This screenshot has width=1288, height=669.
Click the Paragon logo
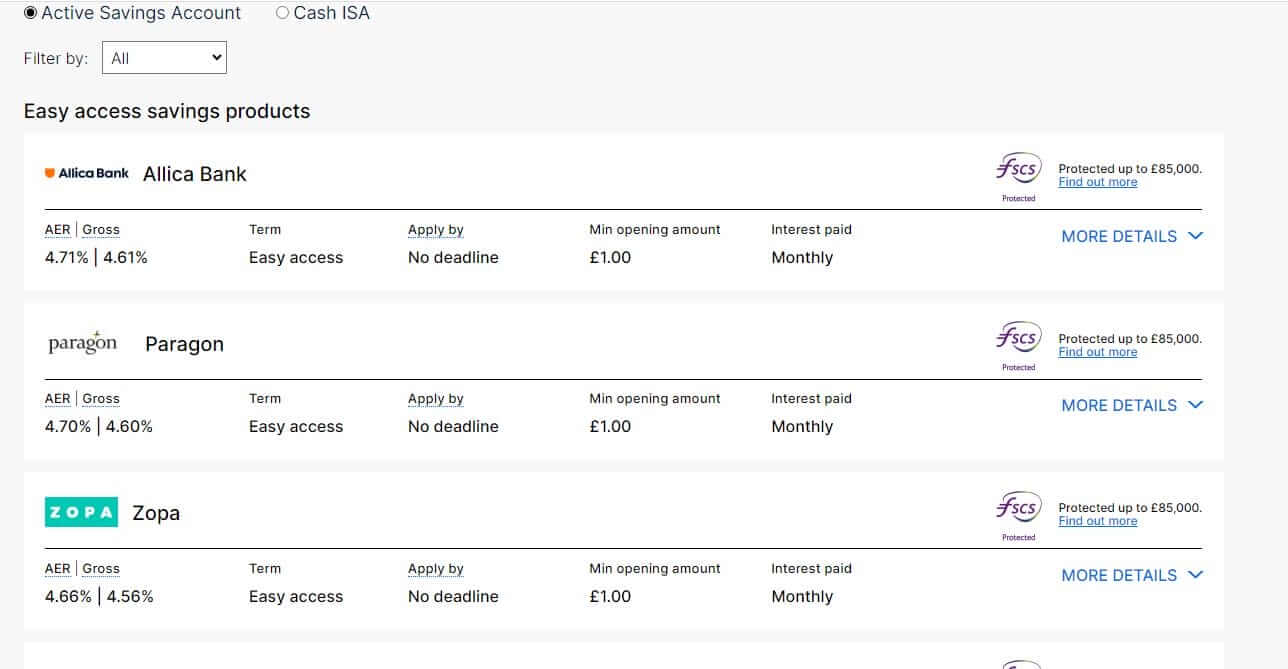(82, 342)
